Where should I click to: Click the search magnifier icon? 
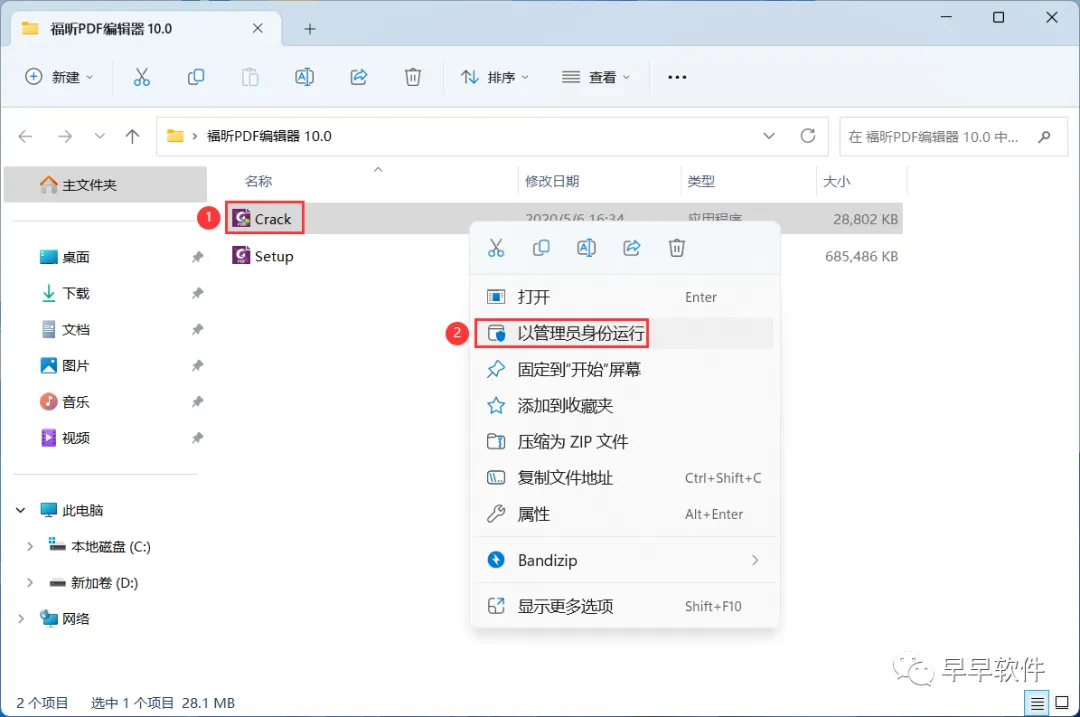[1044, 136]
